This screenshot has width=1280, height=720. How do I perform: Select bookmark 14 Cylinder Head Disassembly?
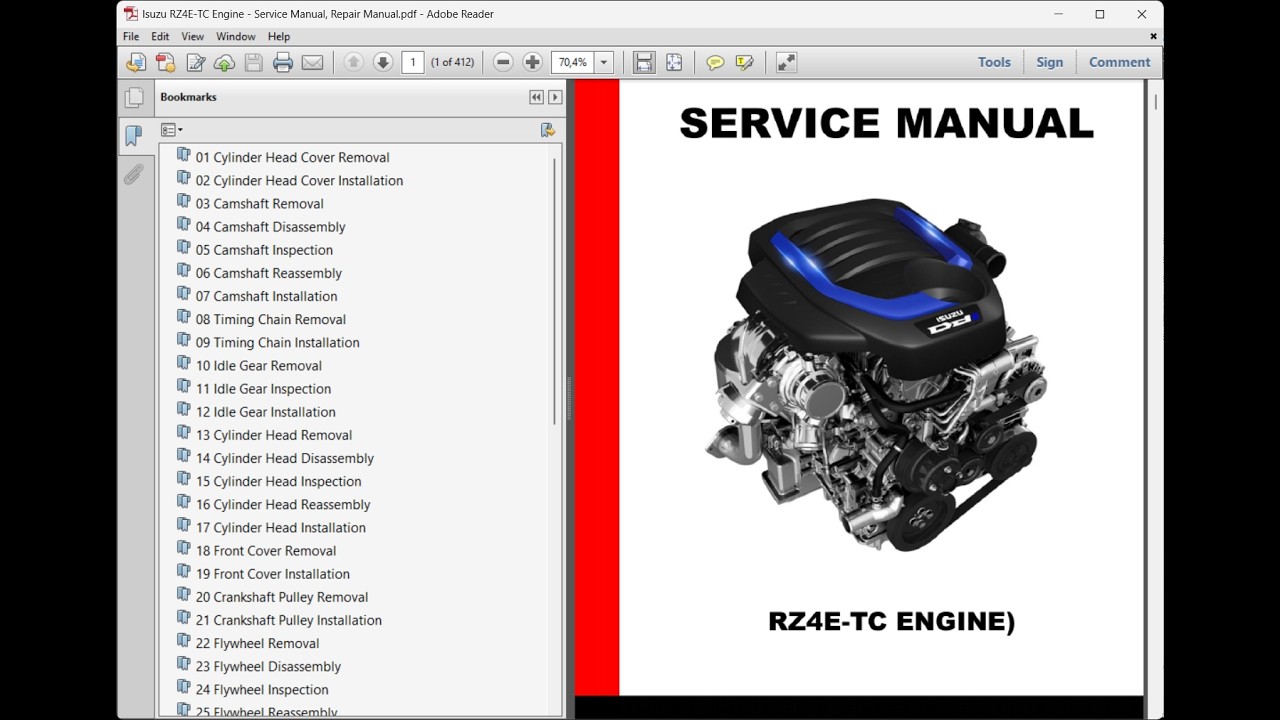click(x=284, y=458)
